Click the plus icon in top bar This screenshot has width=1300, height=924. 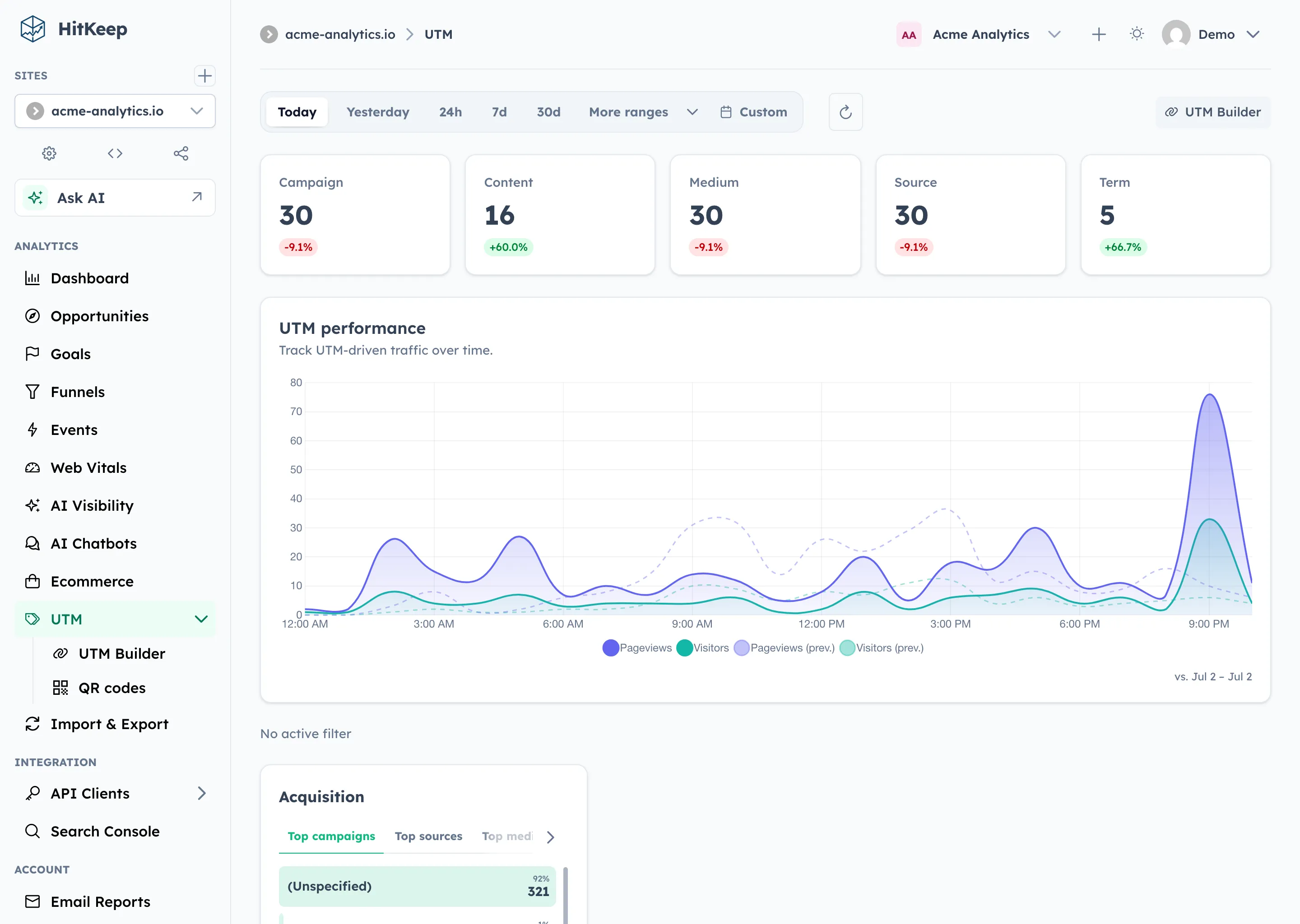click(1099, 34)
